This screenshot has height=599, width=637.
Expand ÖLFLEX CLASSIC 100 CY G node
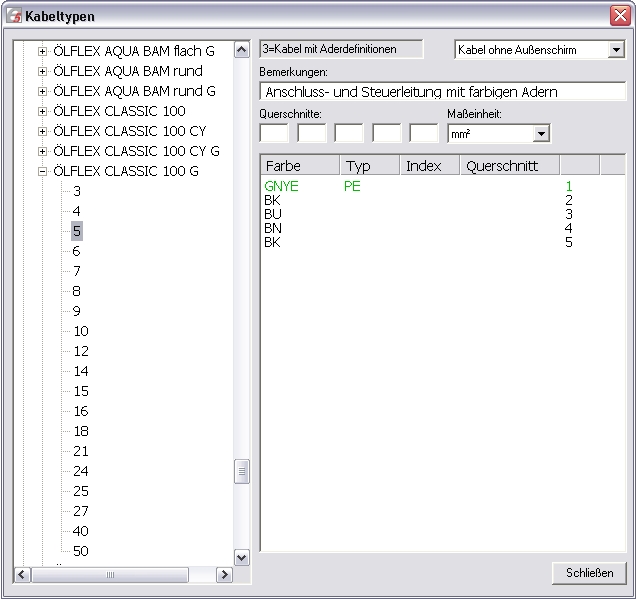pyautogui.click(x=42, y=151)
